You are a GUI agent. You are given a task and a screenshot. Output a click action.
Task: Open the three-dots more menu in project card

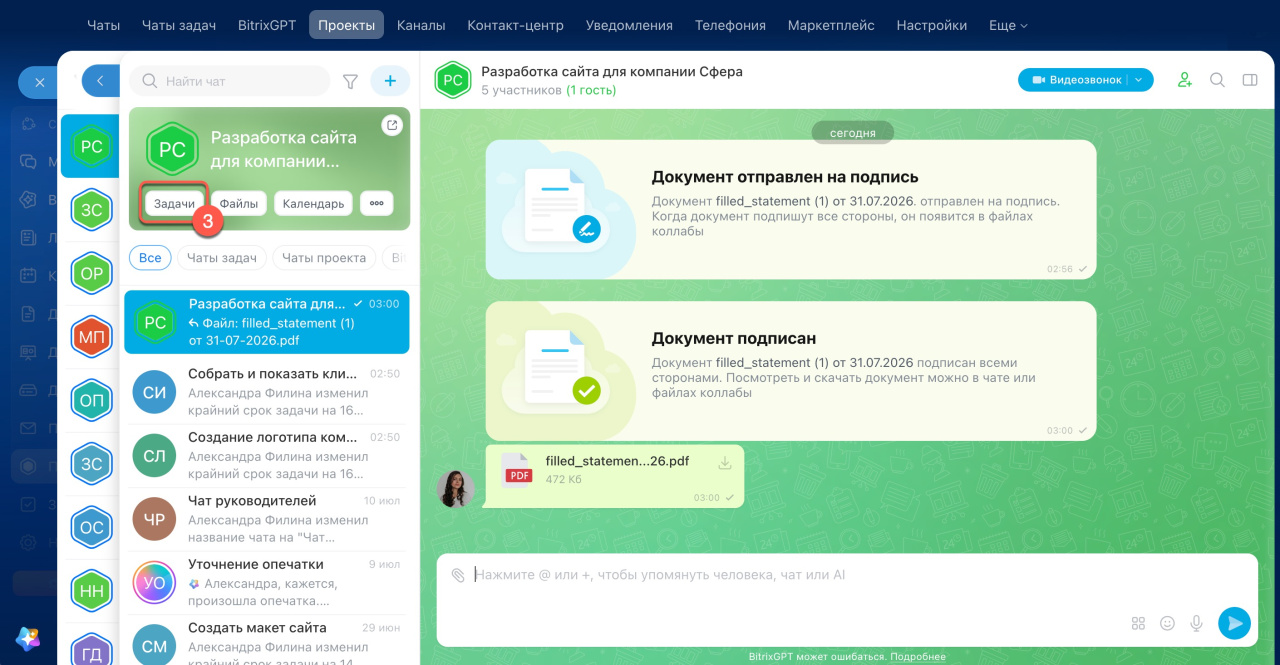(377, 203)
